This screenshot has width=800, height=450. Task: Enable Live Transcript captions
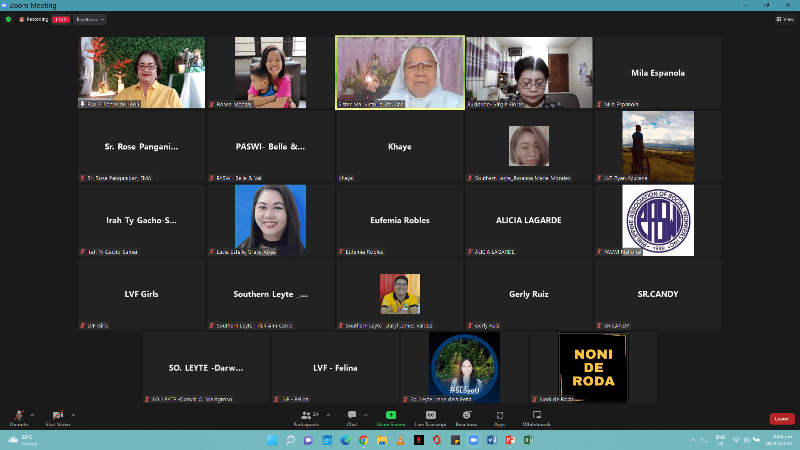pyautogui.click(x=431, y=416)
